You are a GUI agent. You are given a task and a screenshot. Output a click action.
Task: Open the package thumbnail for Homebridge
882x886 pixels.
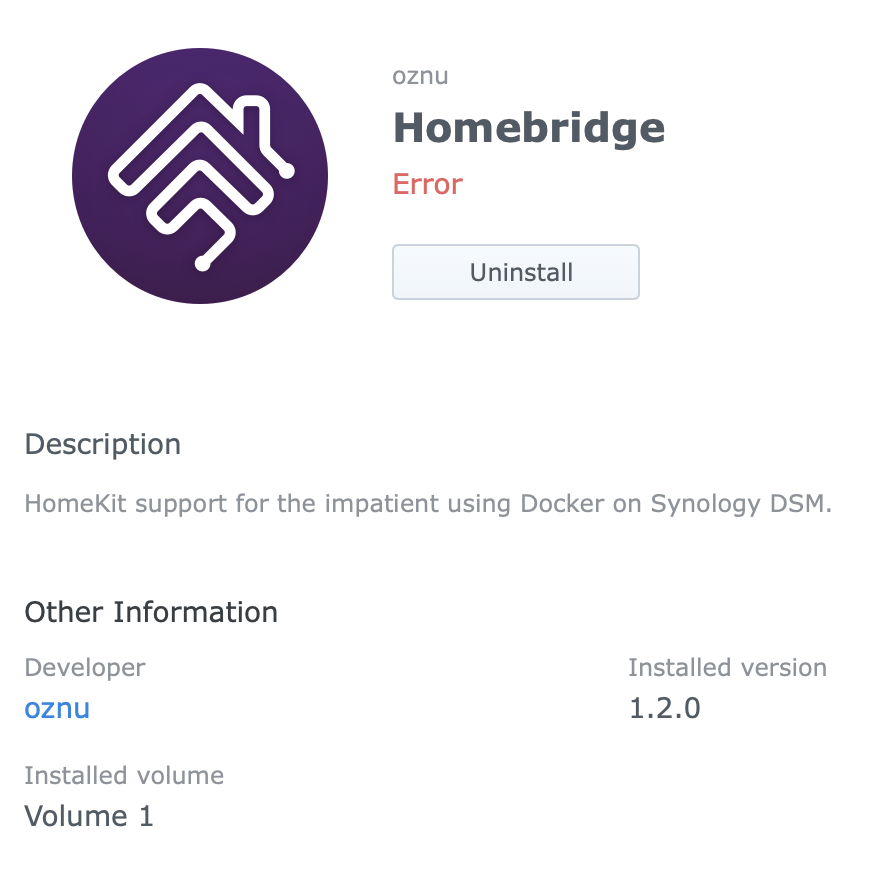(x=199, y=175)
